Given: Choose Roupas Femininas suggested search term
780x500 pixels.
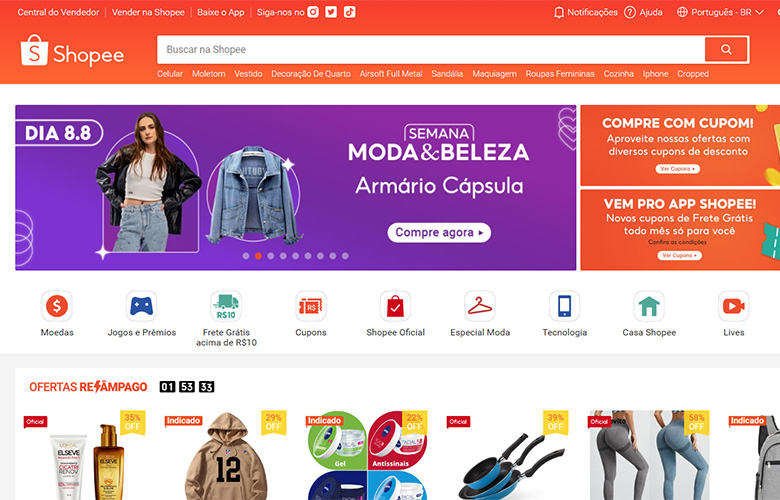Looking at the screenshot, I should click(560, 74).
